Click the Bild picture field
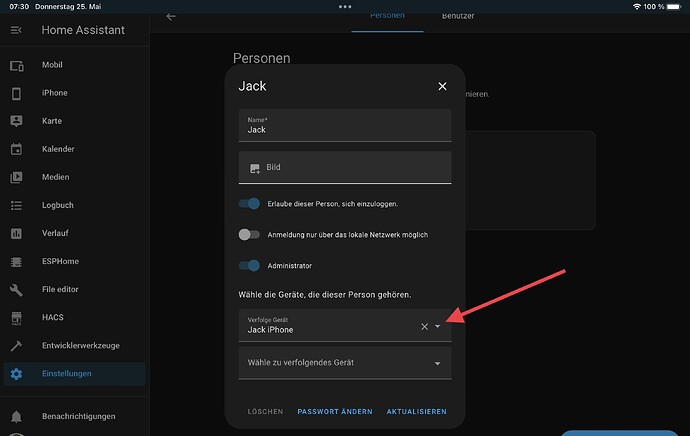Image resolution: width=690 pixels, height=436 pixels. click(x=345, y=168)
